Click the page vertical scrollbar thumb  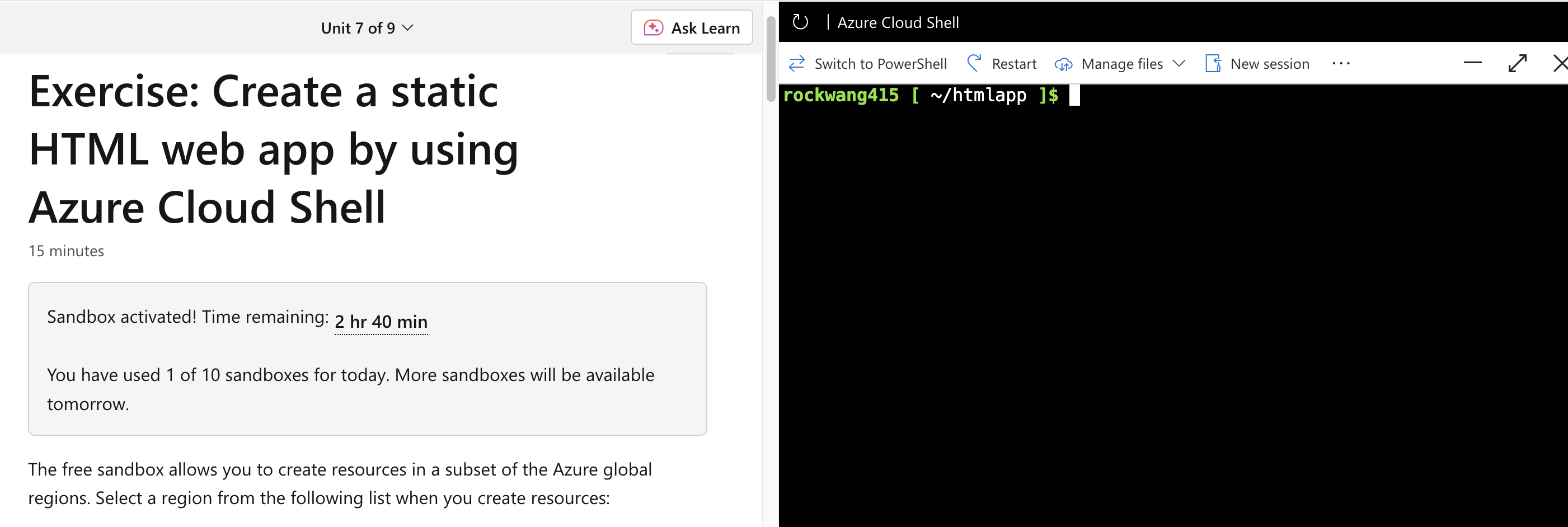click(771, 59)
